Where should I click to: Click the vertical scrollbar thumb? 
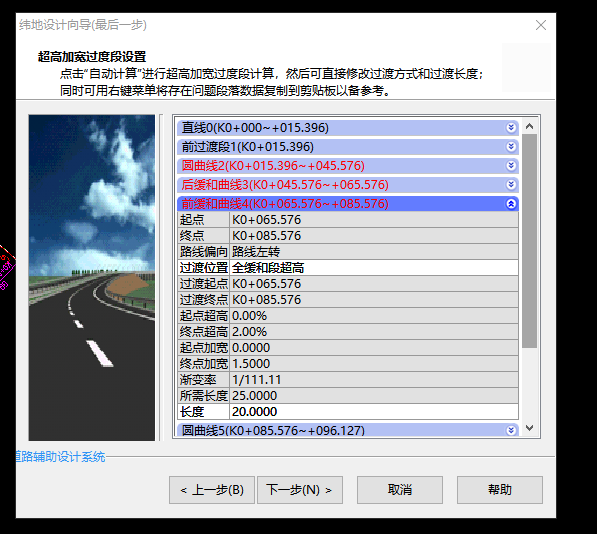tap(529, 241)
